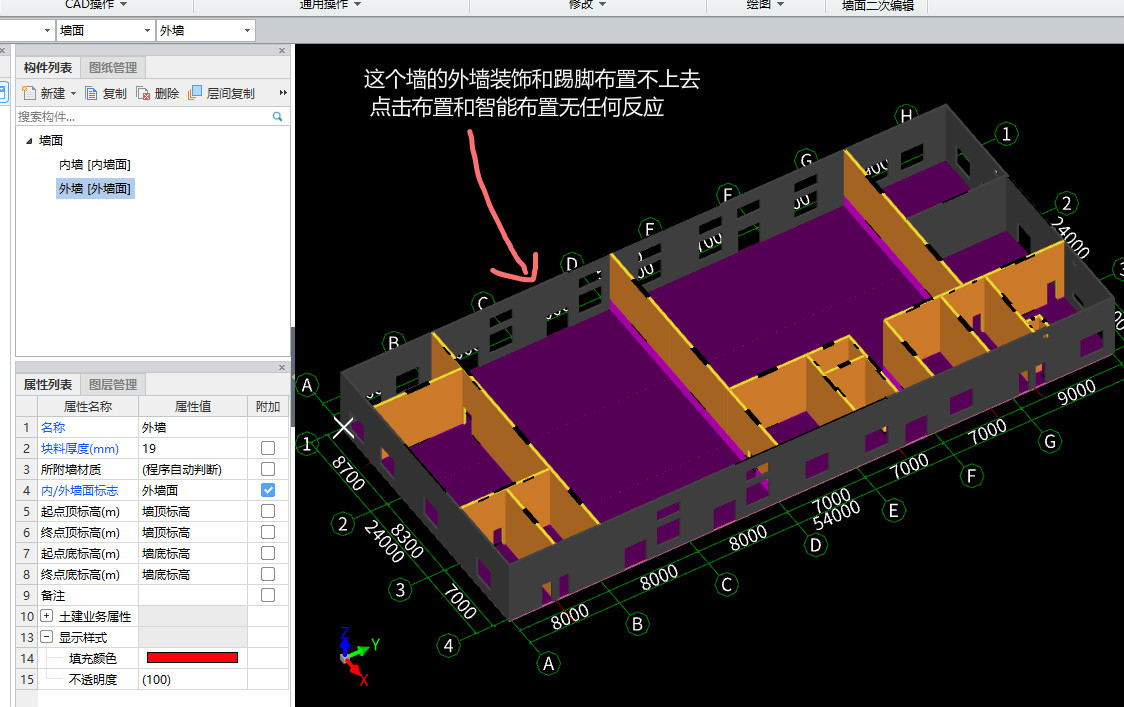This screenshot has height=707, width=1124.
Task: Click the 附加 column header
Action: [268, 407]
